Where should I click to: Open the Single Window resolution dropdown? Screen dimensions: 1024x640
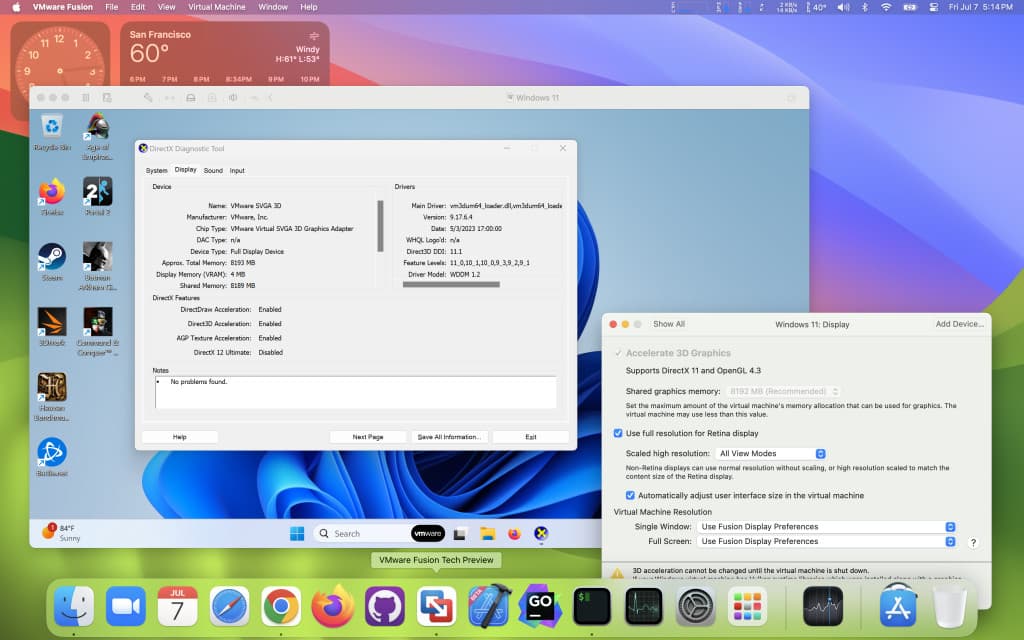coord(826,526)
